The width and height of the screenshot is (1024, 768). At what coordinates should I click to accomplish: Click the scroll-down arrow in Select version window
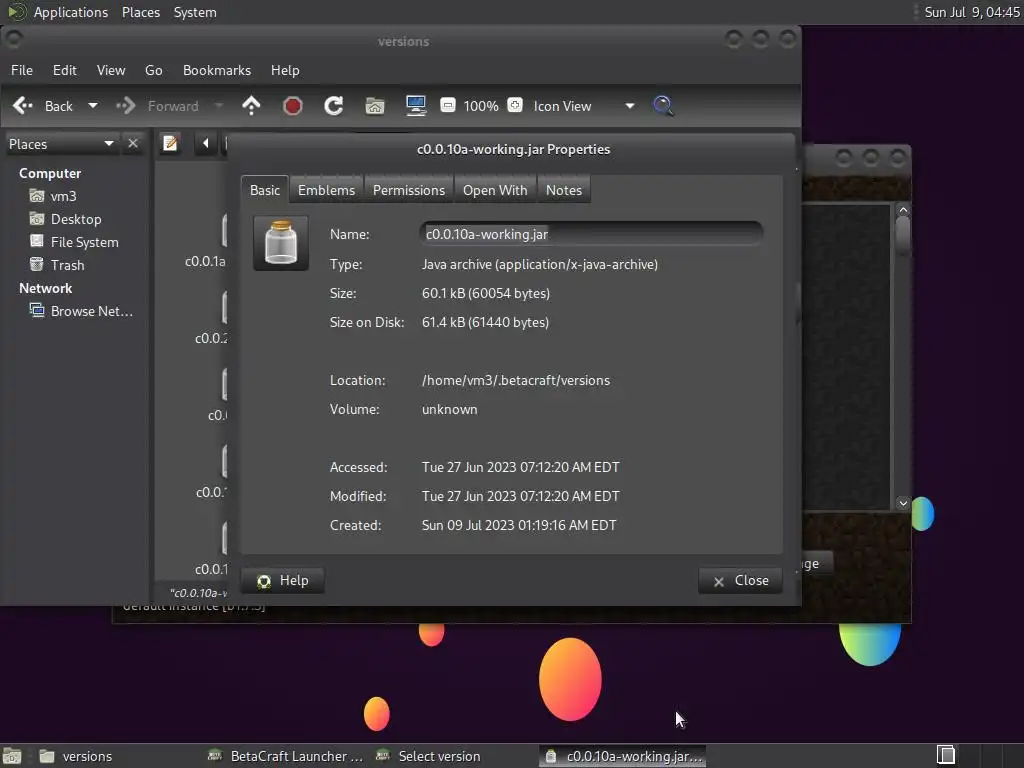point(903,503)
